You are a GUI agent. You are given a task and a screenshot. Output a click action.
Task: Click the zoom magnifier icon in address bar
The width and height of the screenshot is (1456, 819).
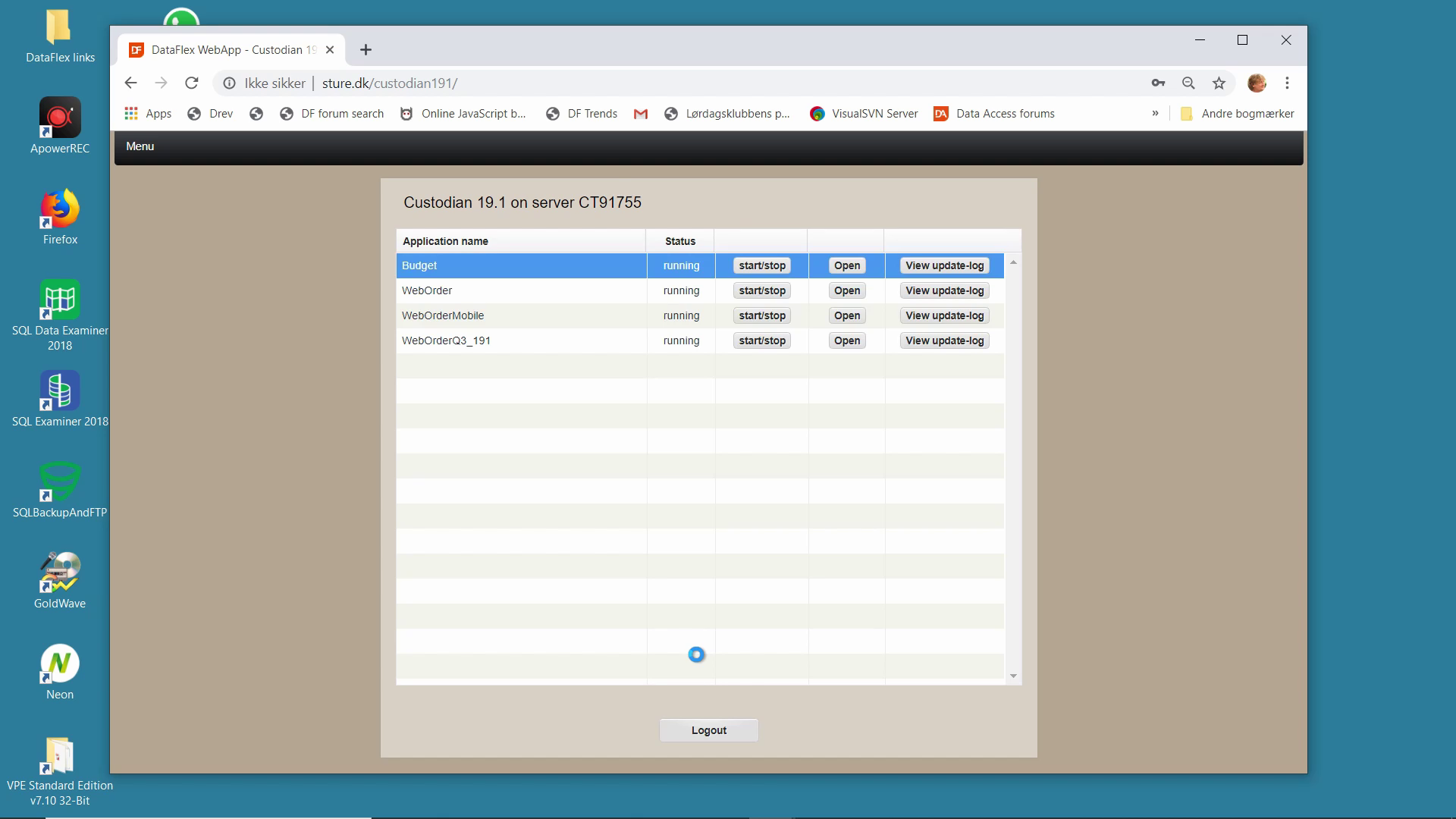[1188, 83]
